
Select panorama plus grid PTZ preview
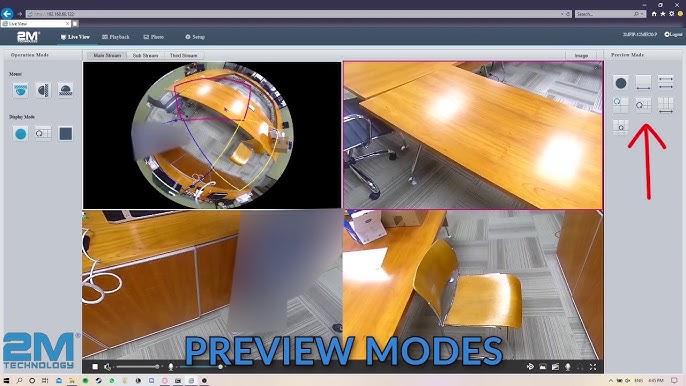click(x=665, y=105)
